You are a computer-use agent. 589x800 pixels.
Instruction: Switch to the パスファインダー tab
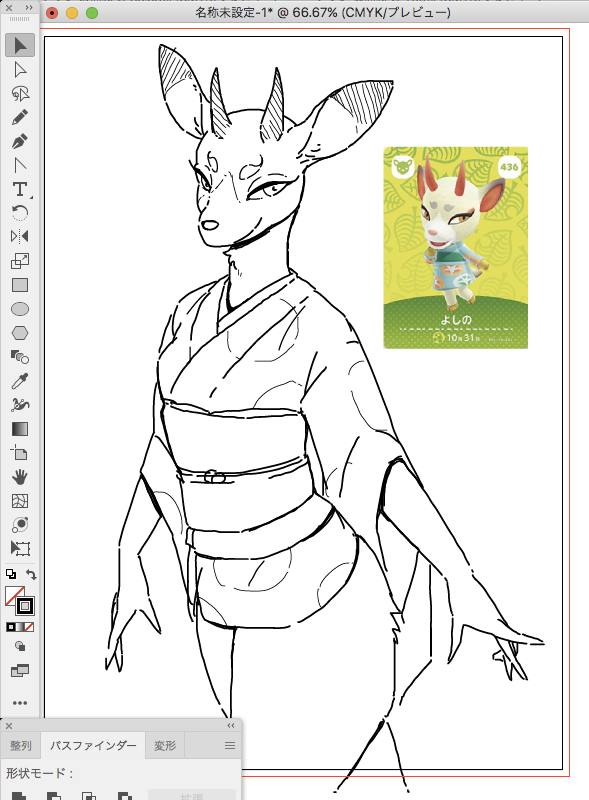93,745
